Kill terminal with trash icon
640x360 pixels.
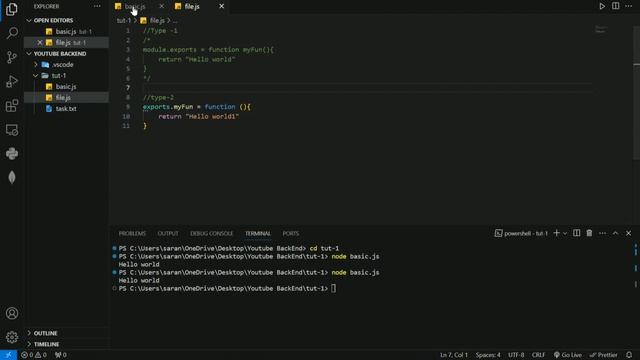coord(589,233)
